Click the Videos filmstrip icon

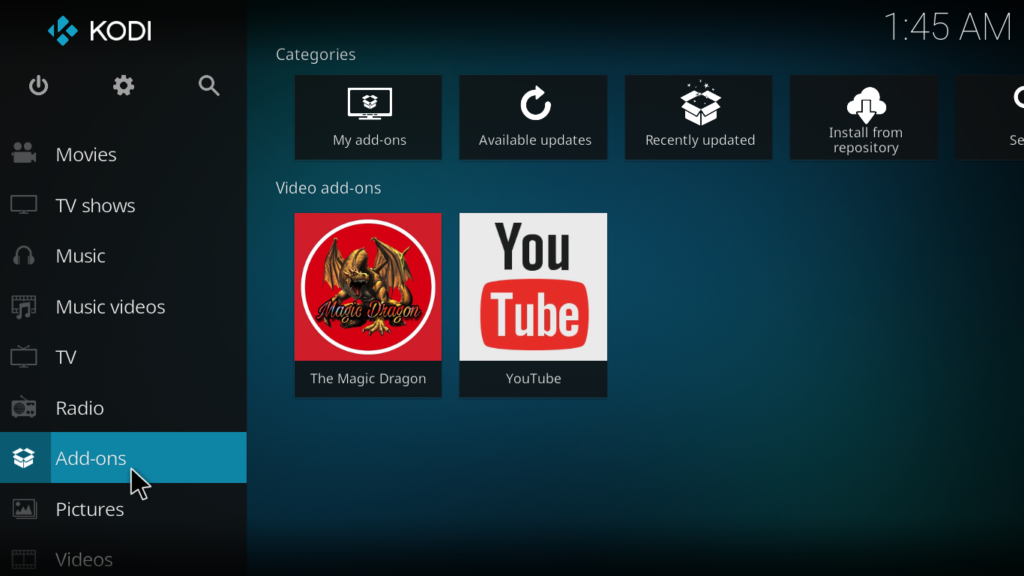click(24, 560)
